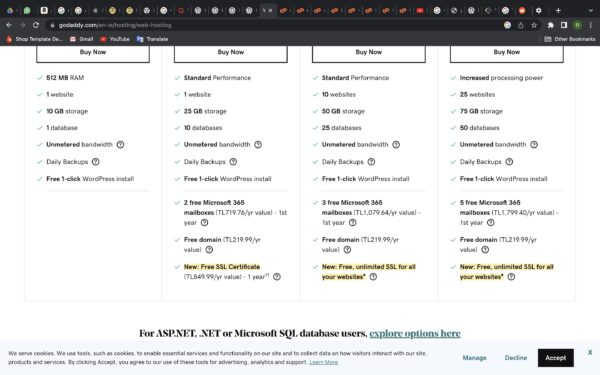This screenshot has height=375, width=600.
Task: Open the browser extensions puzzle icon
Action: (x=550, y=25)
